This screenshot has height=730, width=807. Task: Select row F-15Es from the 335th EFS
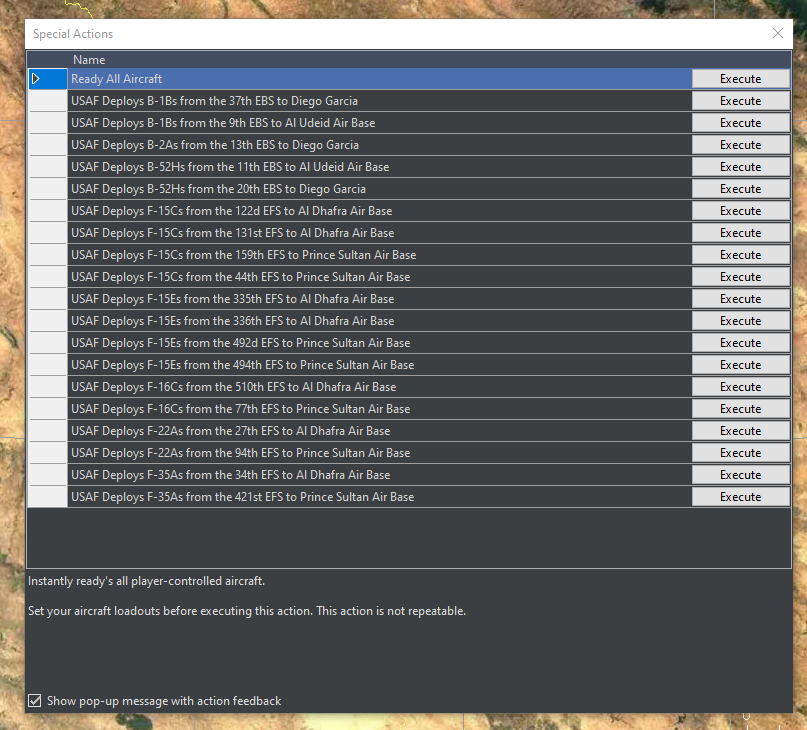379,299
